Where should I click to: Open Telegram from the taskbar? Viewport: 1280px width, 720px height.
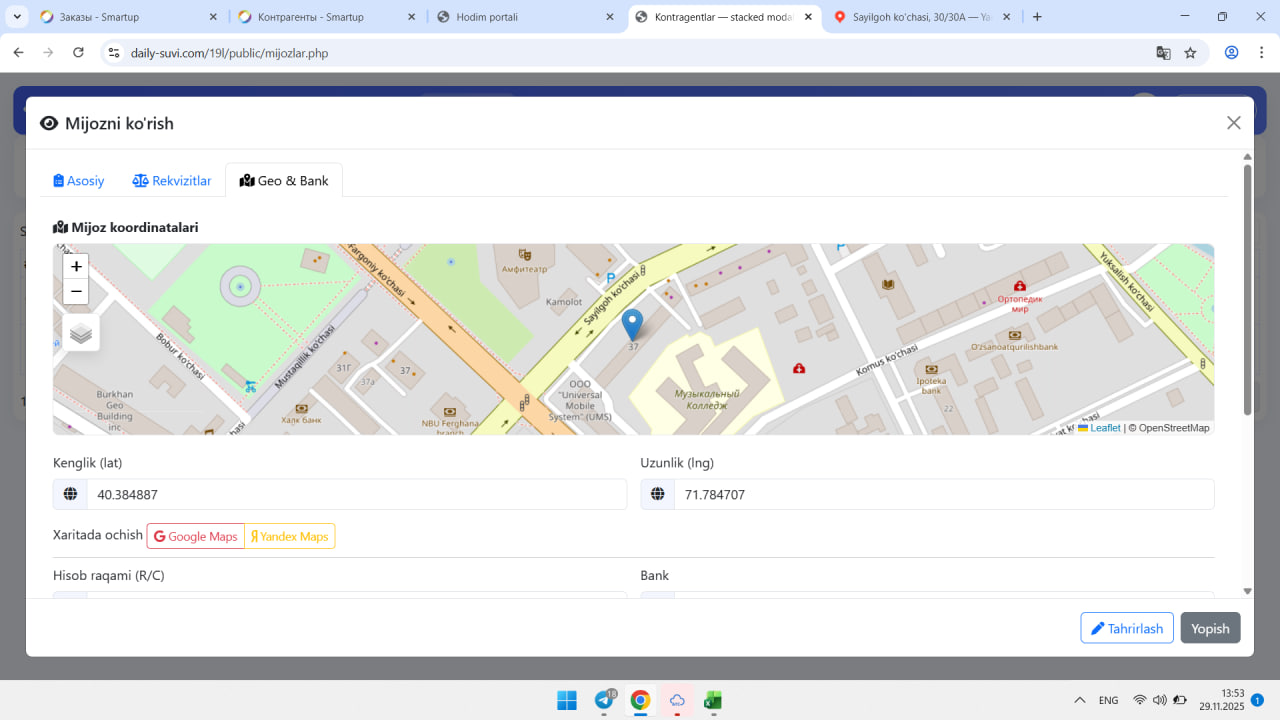[604, 700]
